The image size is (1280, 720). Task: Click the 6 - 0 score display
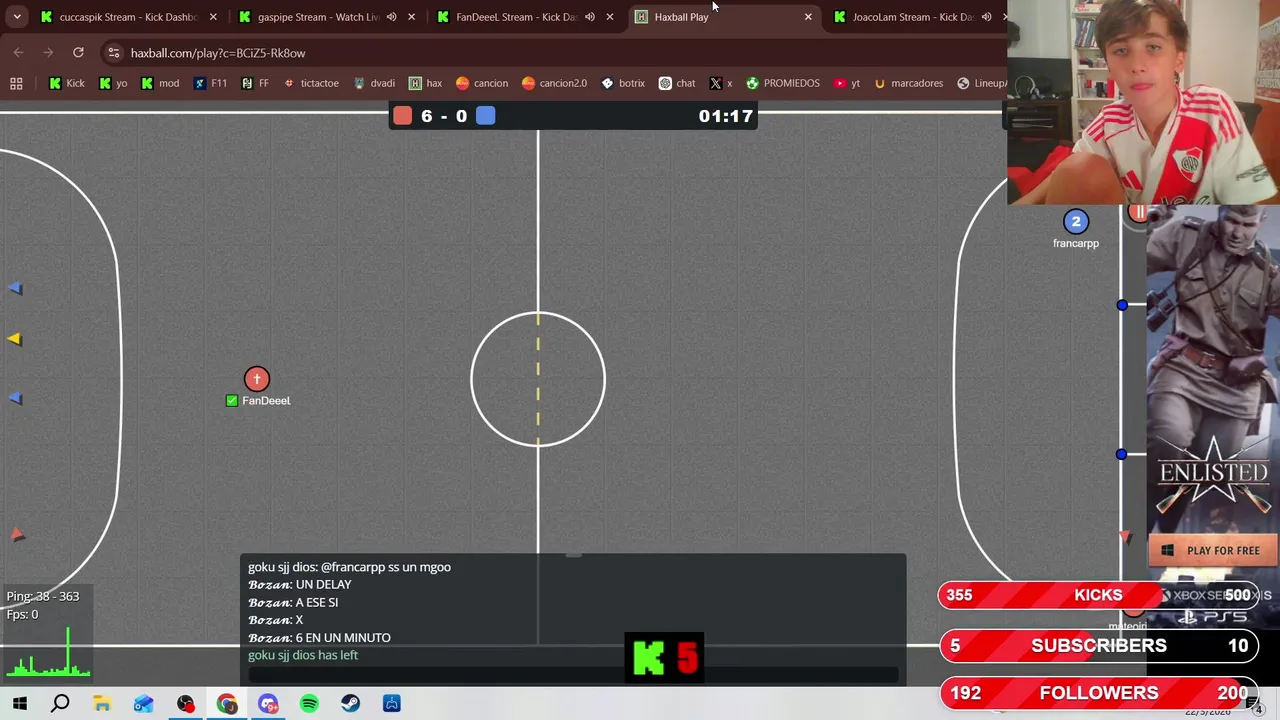(444, 116)
